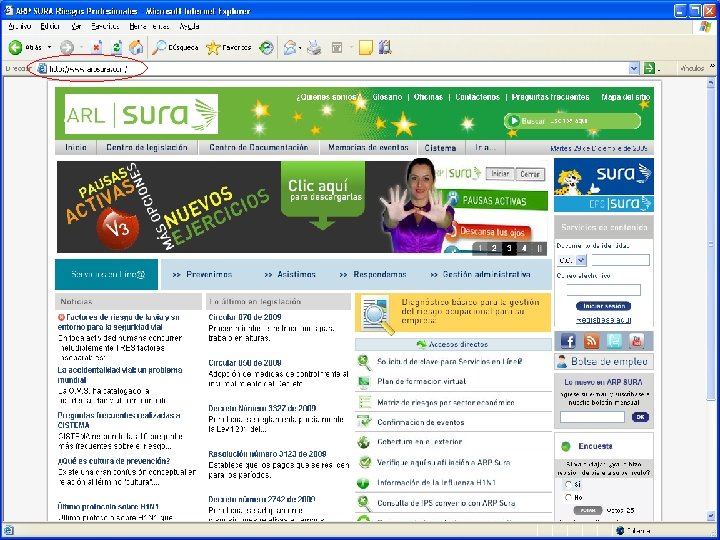
Task: Switch to Centro de legislación tab
Action: (147, 147)
